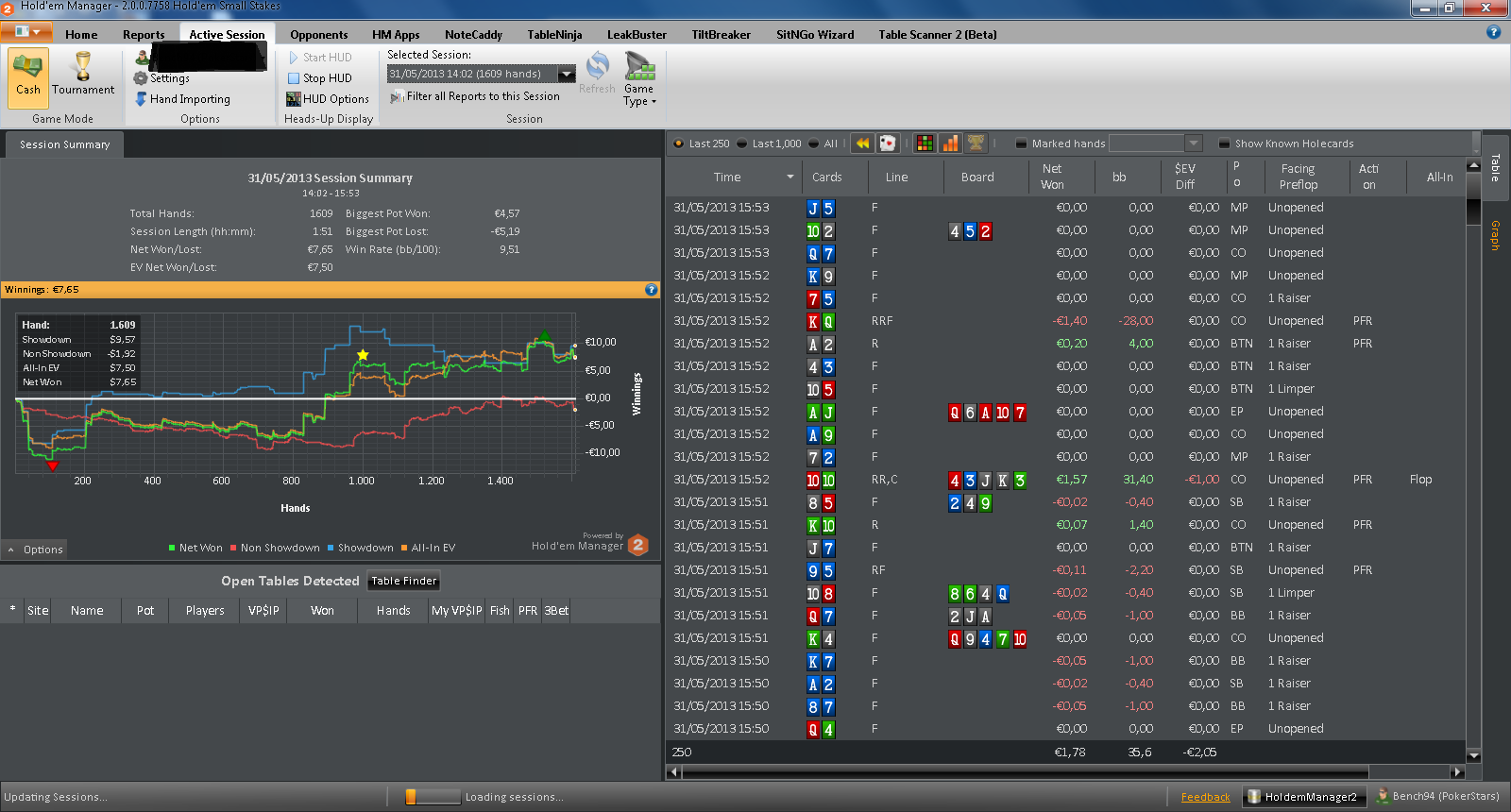This screenshot has width=1511, height=812.
Task: Open the HM Apps tab
Action: pos(396,35)
